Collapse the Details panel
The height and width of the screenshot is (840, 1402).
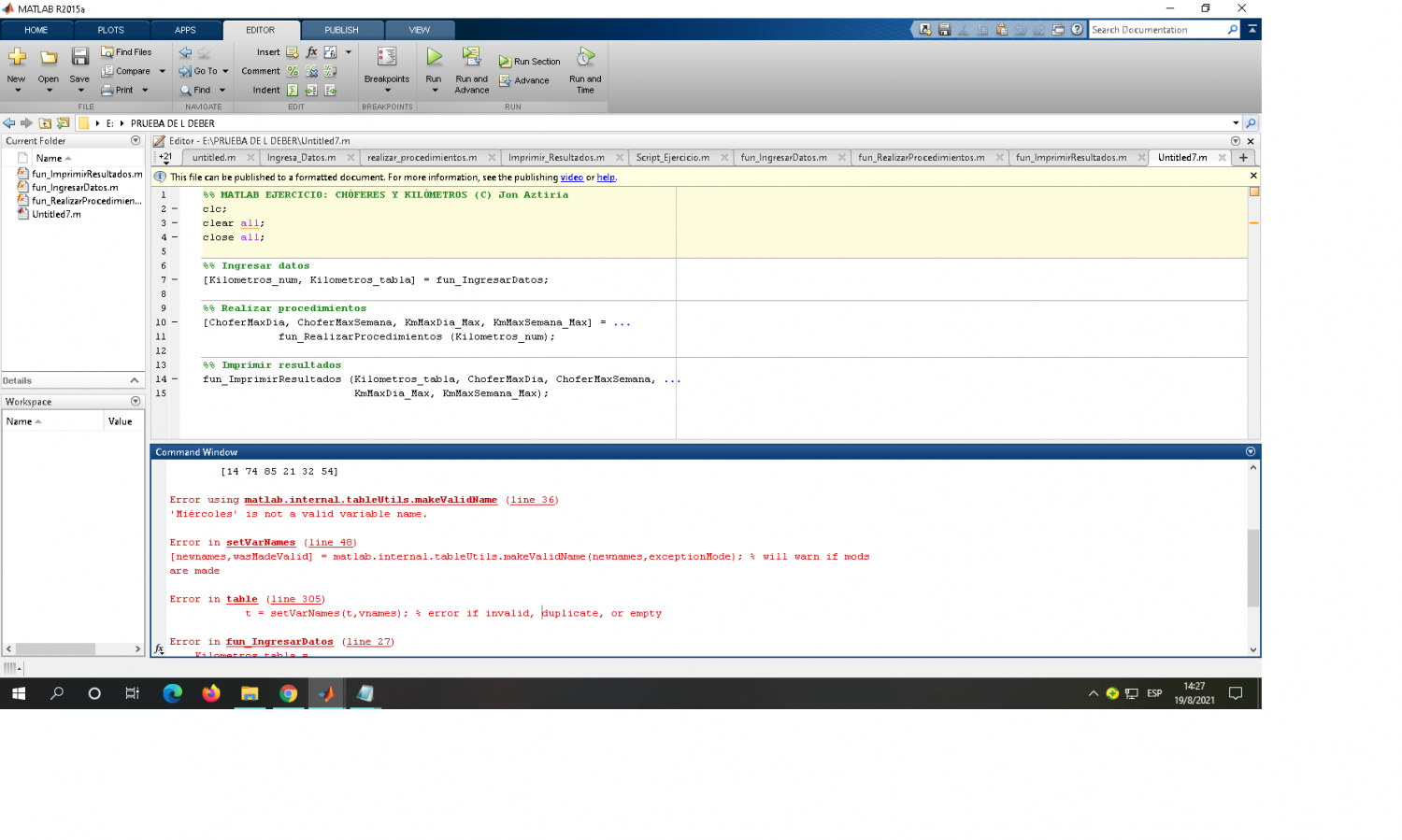pos(135,380)
